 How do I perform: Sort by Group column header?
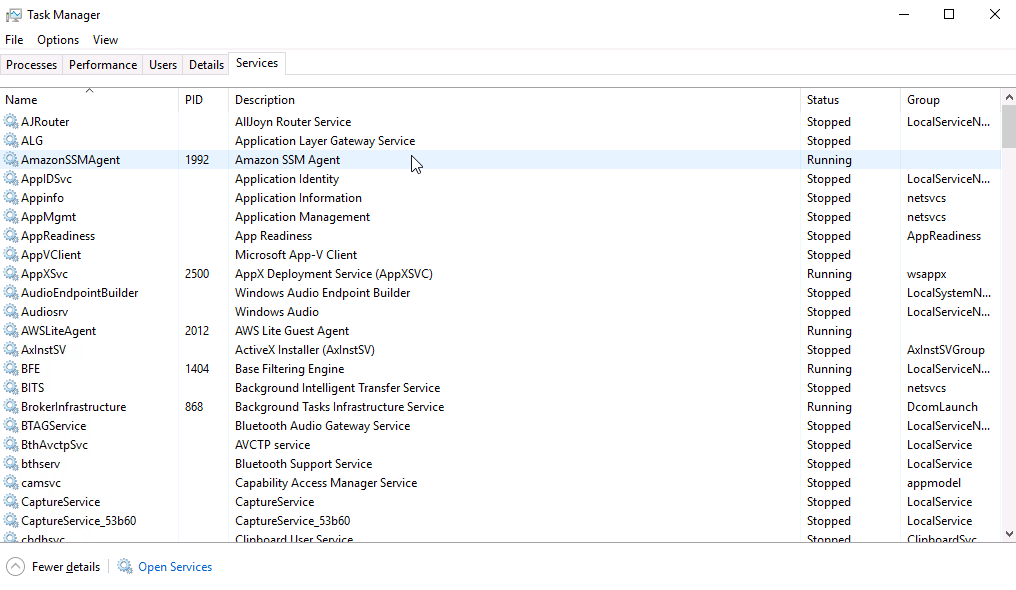click(x=951, y=100)
